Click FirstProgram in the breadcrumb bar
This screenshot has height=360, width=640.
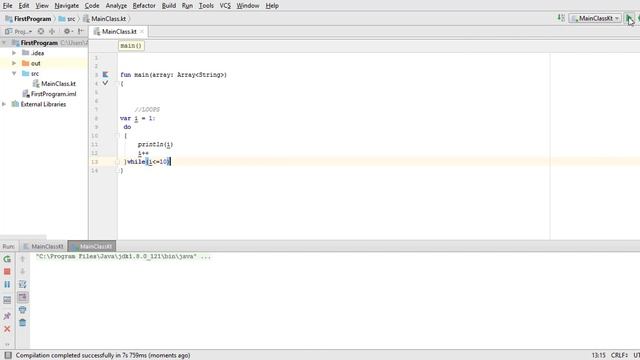click(29, 19)
